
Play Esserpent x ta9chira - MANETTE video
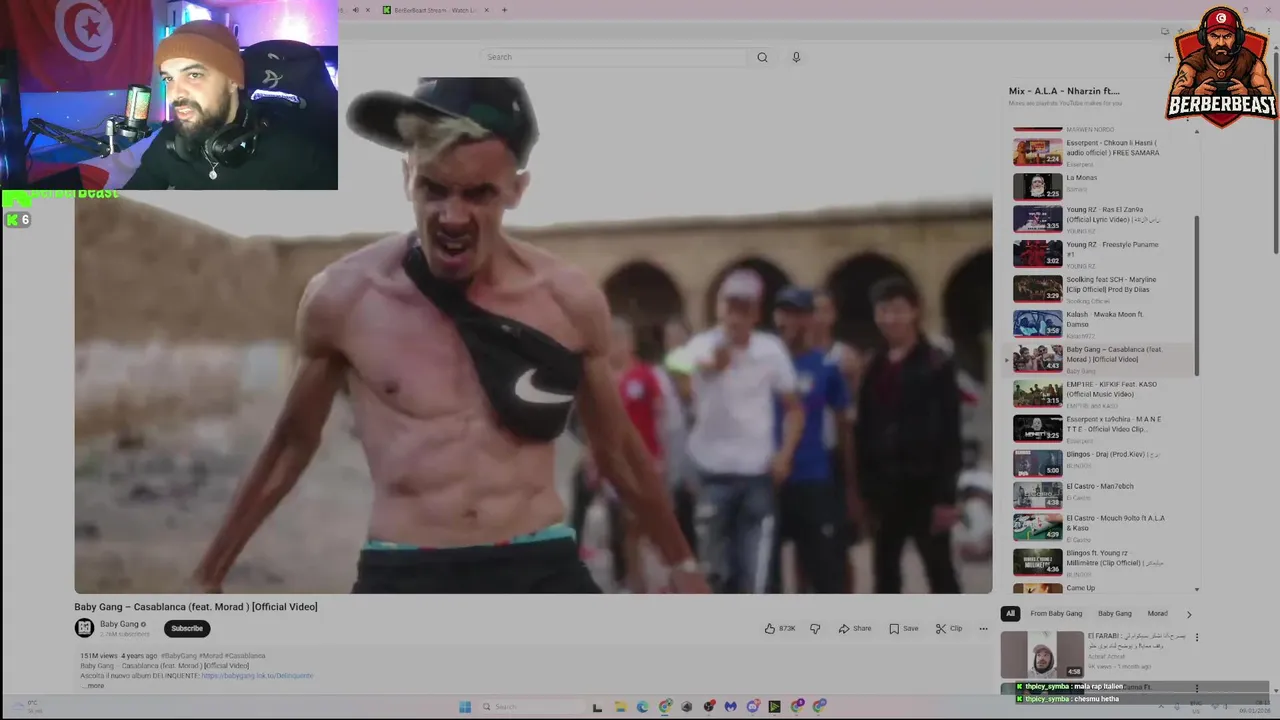coord(1103,428)
